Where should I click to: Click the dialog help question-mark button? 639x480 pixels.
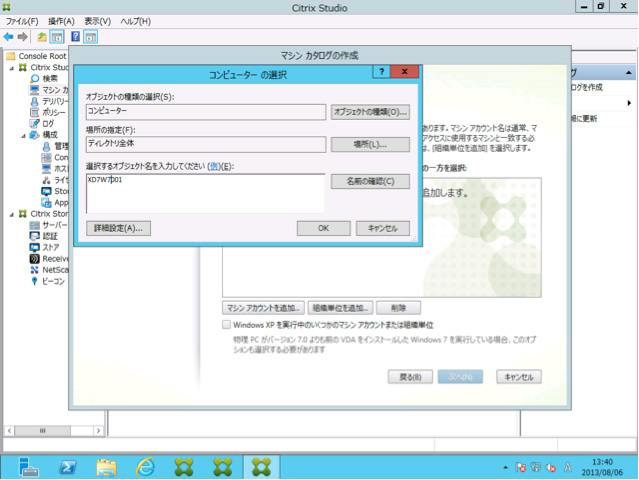coord(381,72)
